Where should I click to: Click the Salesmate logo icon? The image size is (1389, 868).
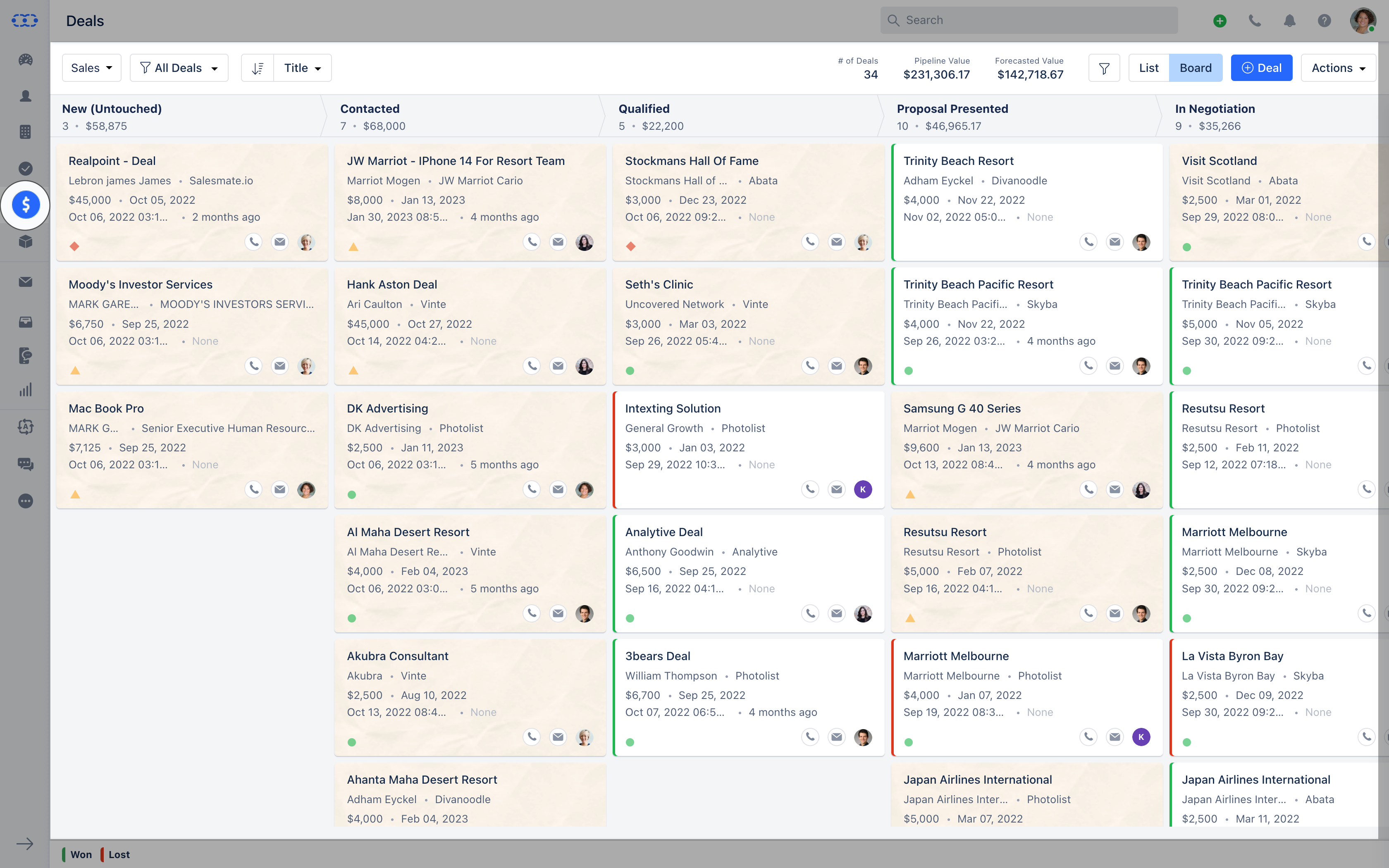25,21
